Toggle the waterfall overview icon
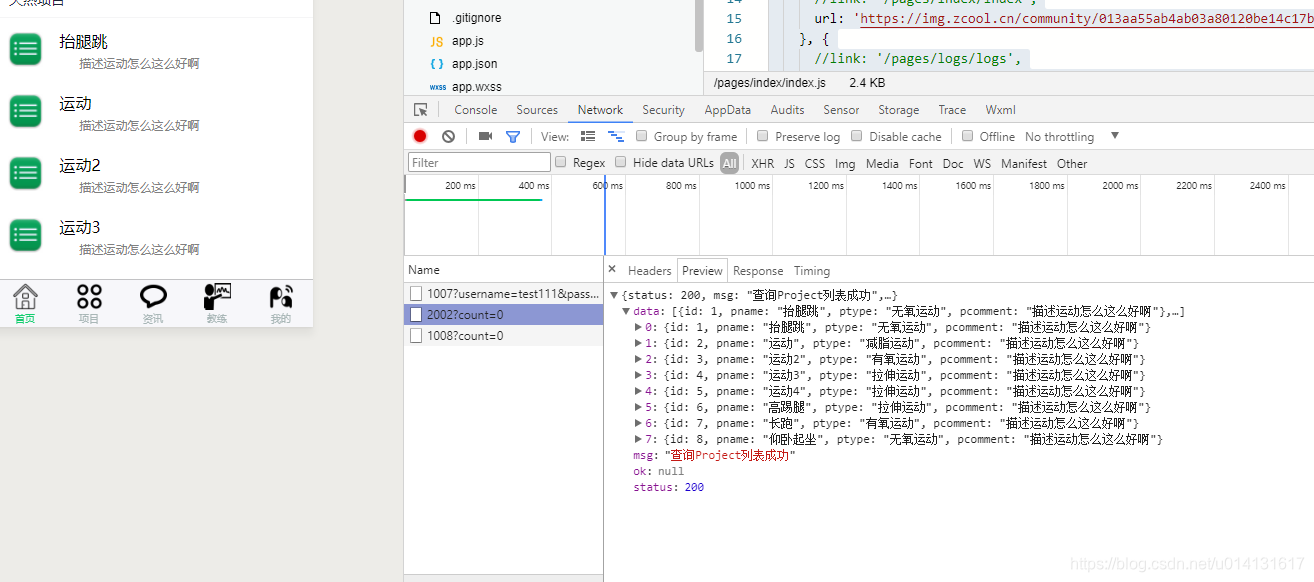Viewport: 1314px width, 582px height. coord(616,136)
